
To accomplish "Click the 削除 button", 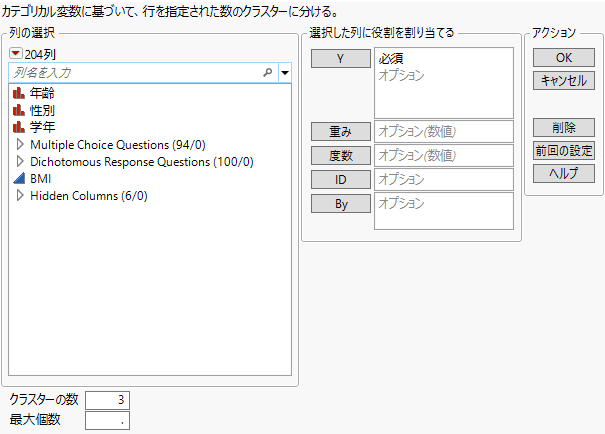I will click(x=564, y=127).
